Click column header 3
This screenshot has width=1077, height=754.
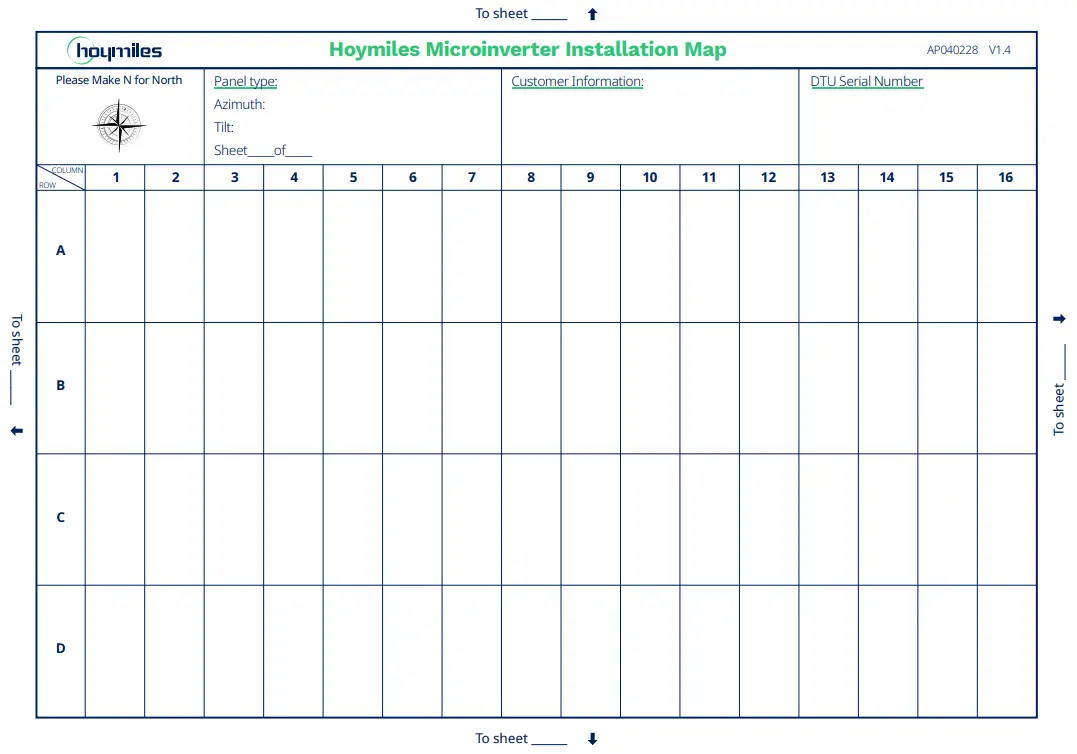234,177
